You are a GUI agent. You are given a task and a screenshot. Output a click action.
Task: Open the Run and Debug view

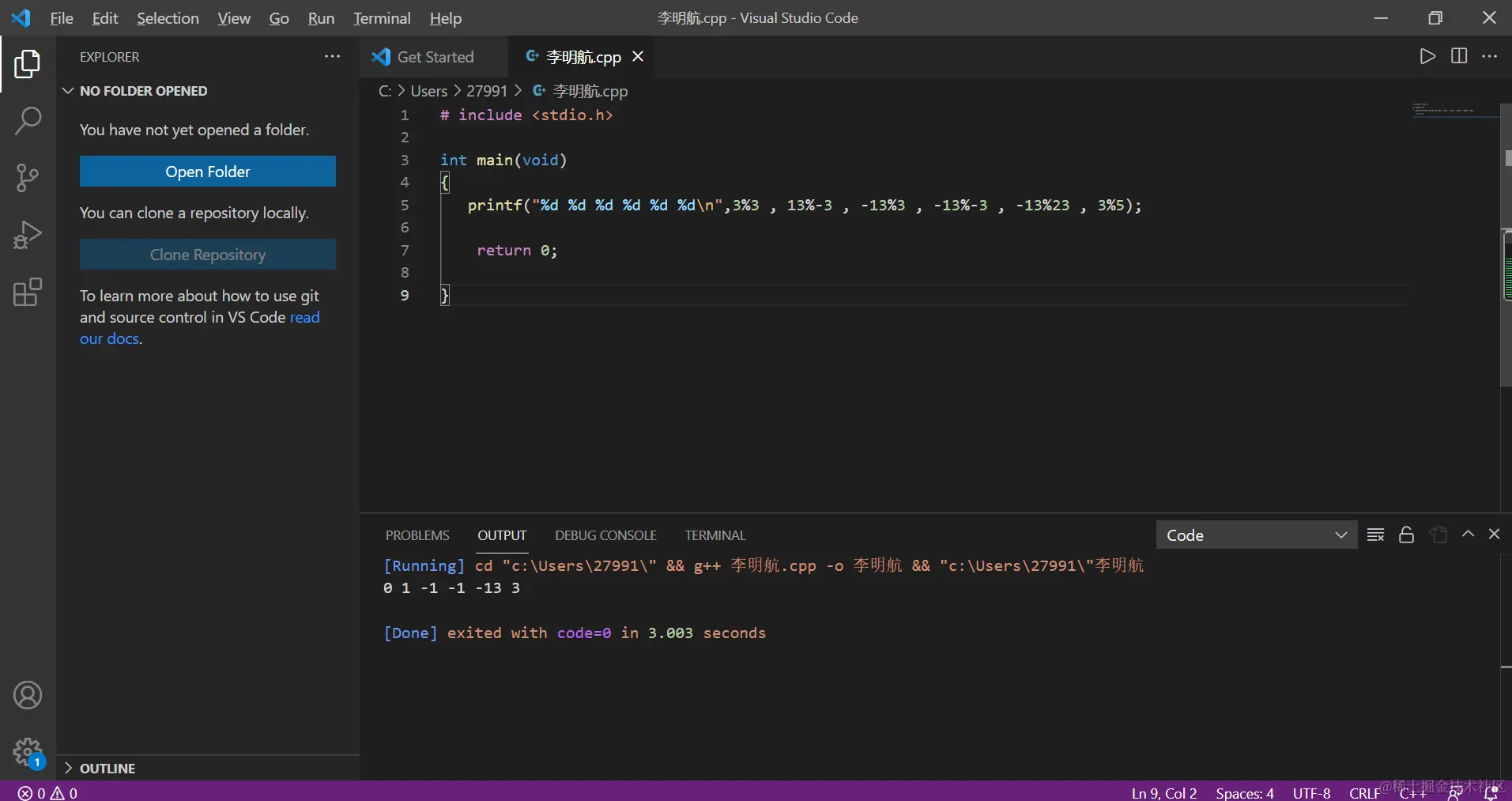28,235
